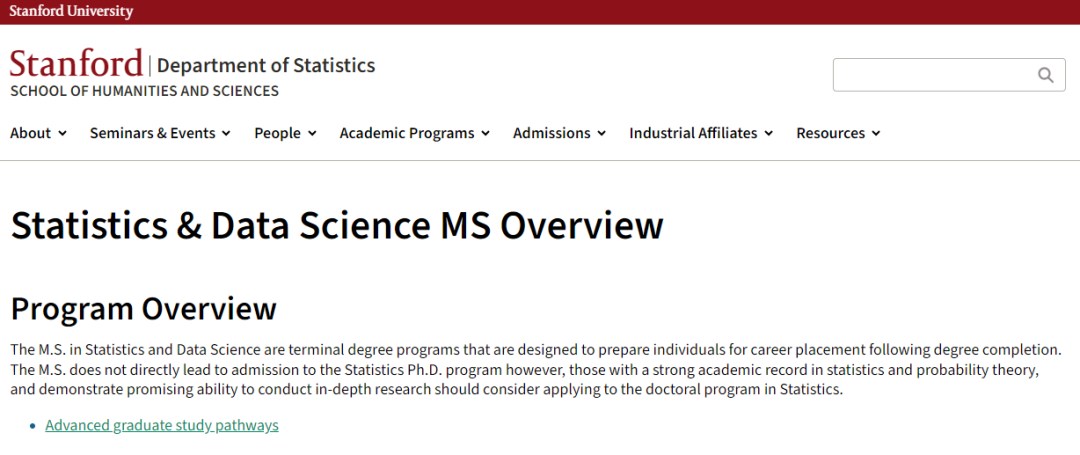The width and height of the screenshot is (1080, 455).
Task: Open the Department of Statistics home link
Action: 266,65
